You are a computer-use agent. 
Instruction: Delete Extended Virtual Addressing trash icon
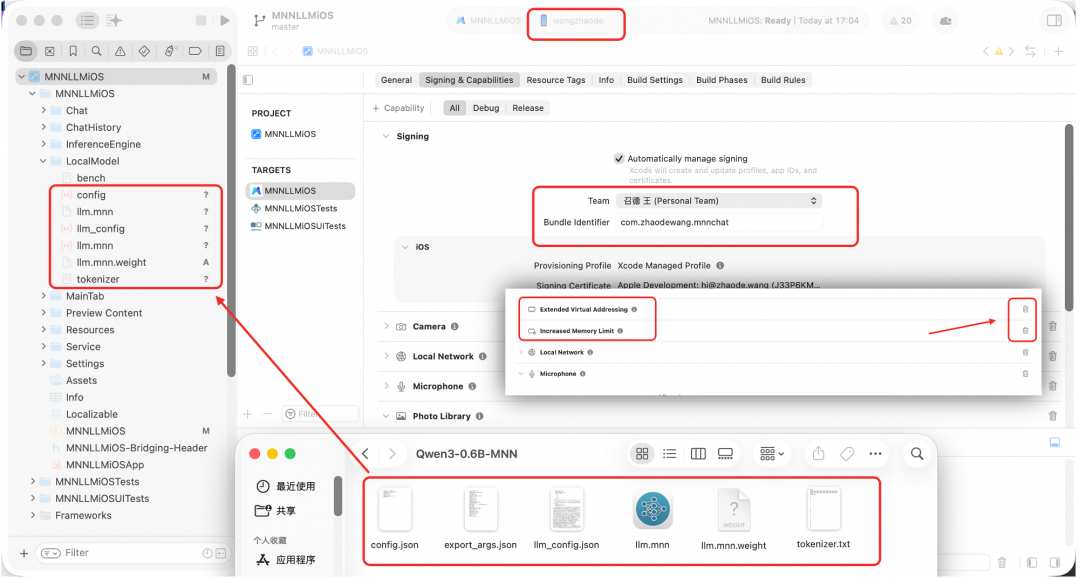coord(1025,309)
